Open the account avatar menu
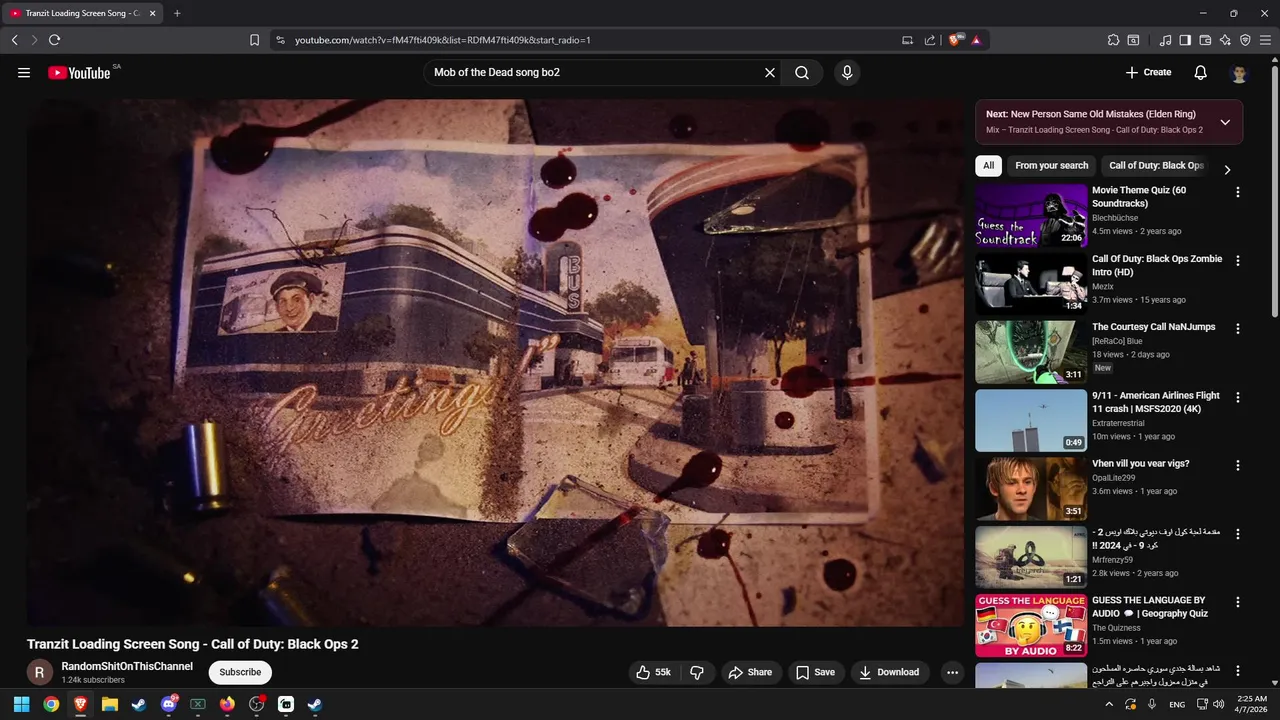1280x720 pixels. point(1239,73)
